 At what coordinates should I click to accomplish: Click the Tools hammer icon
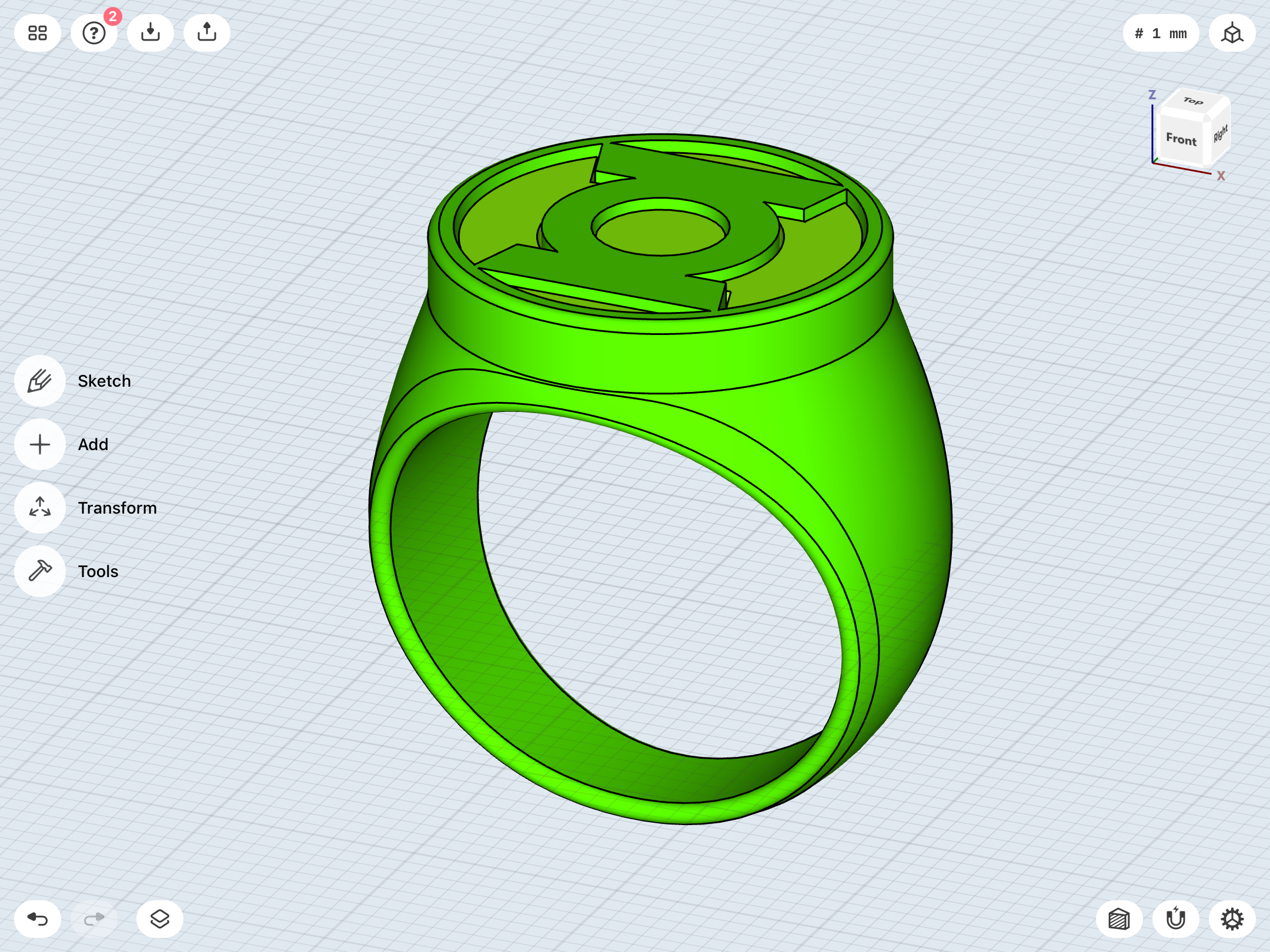pyautogui.click(x=40, y=571)
